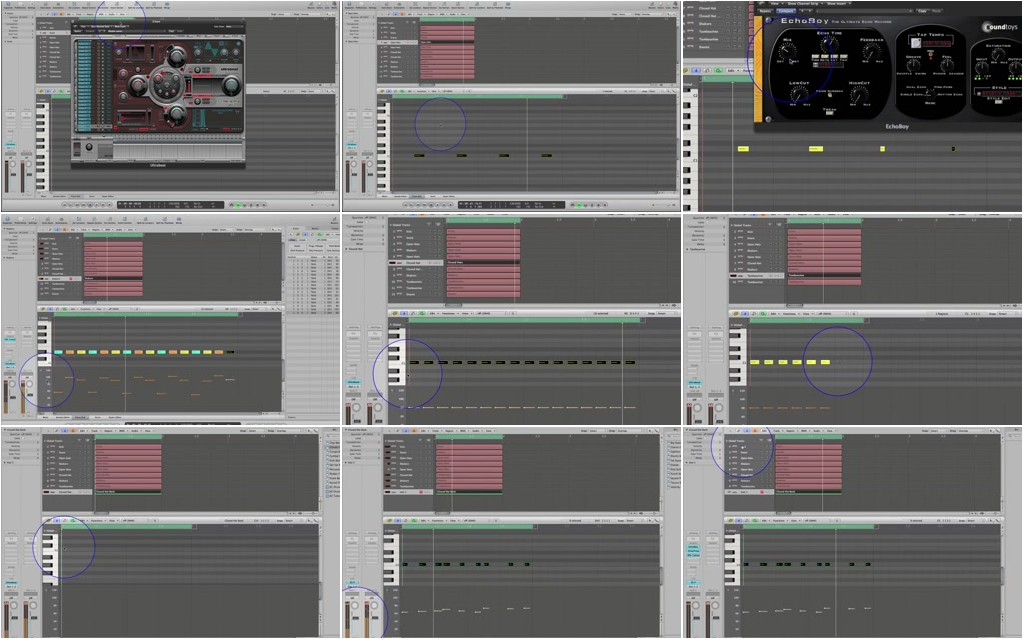Click the Groove knob in EchoBoy
Viewport: 1023px width, 639px height.
point(913,65)
